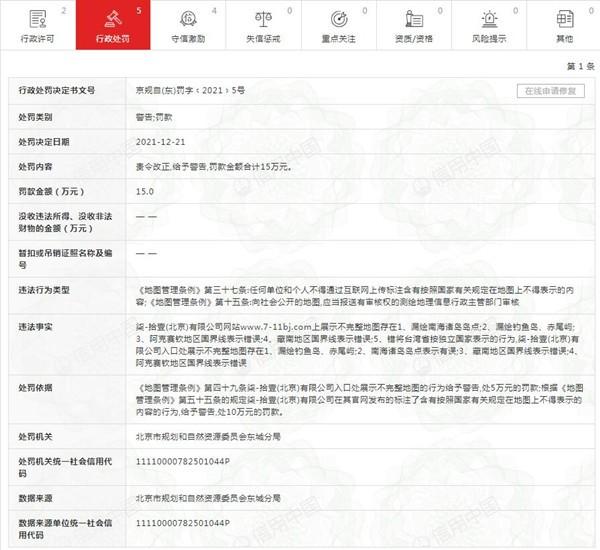Open the 失信惩戒 tab label
600x550 pixels.
coord(263,39)
